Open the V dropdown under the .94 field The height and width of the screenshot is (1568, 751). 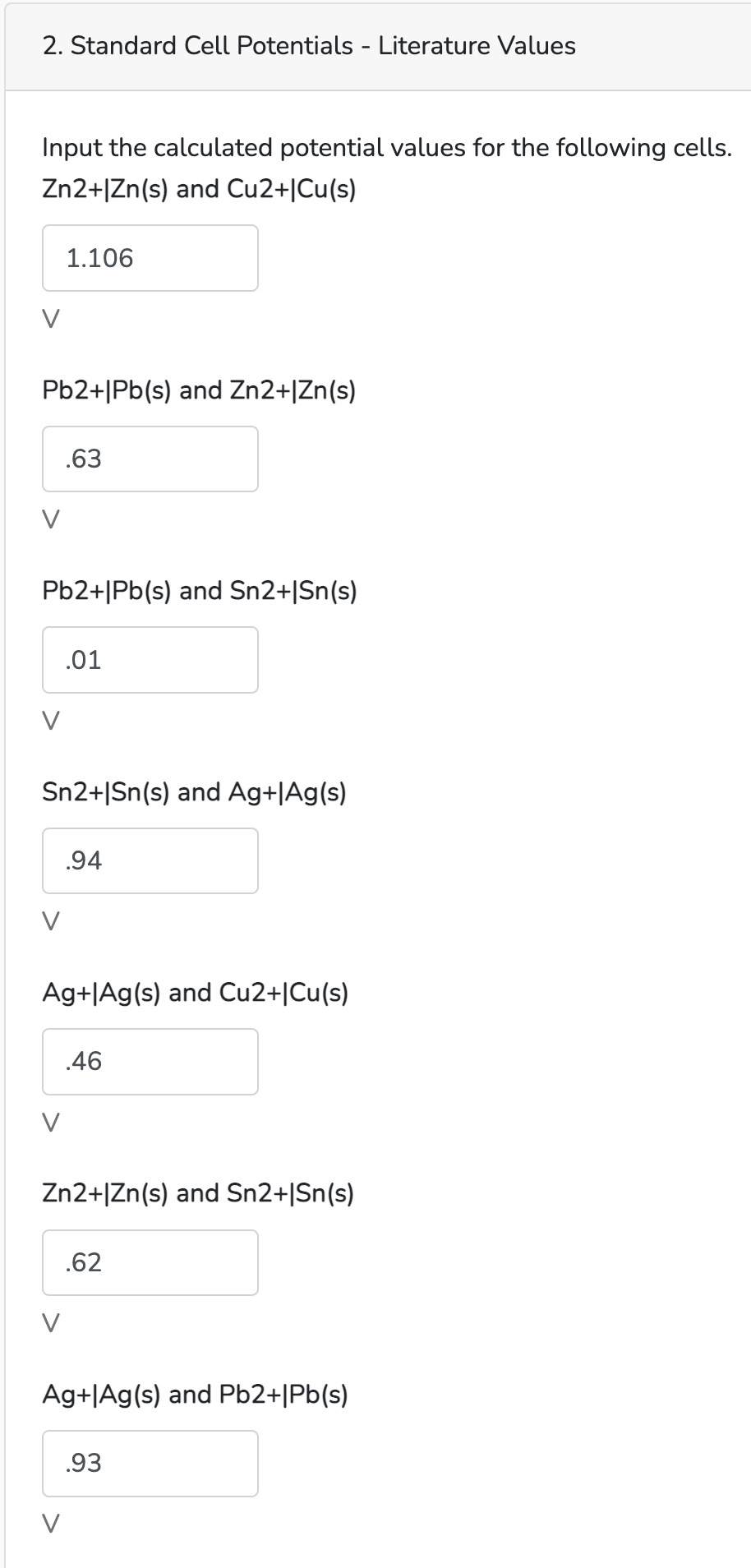49,921
